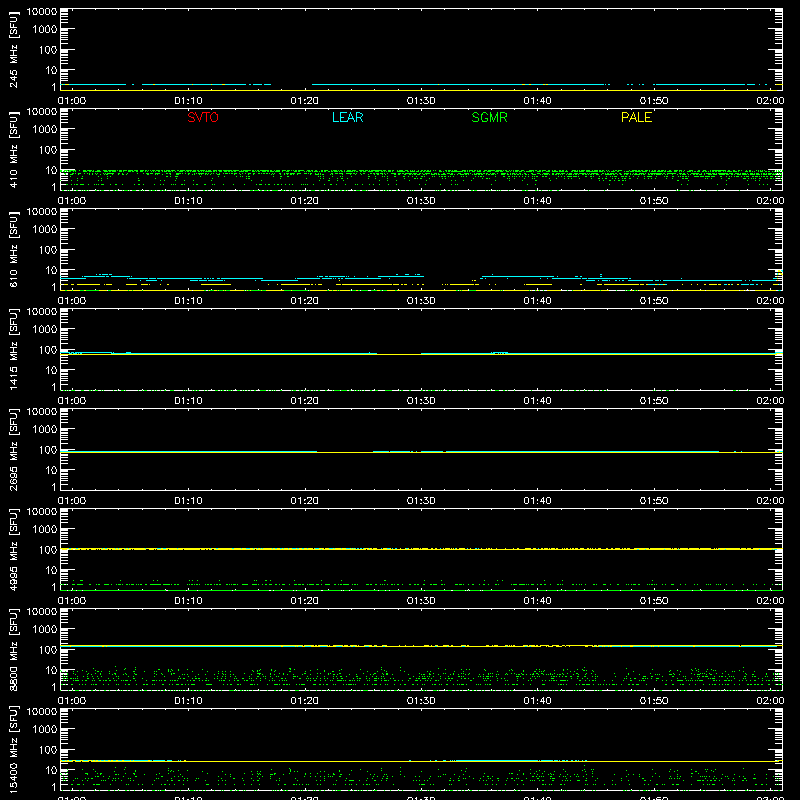Select the '8800 MHz [SFU]' axis title

[x=13, y=650]
